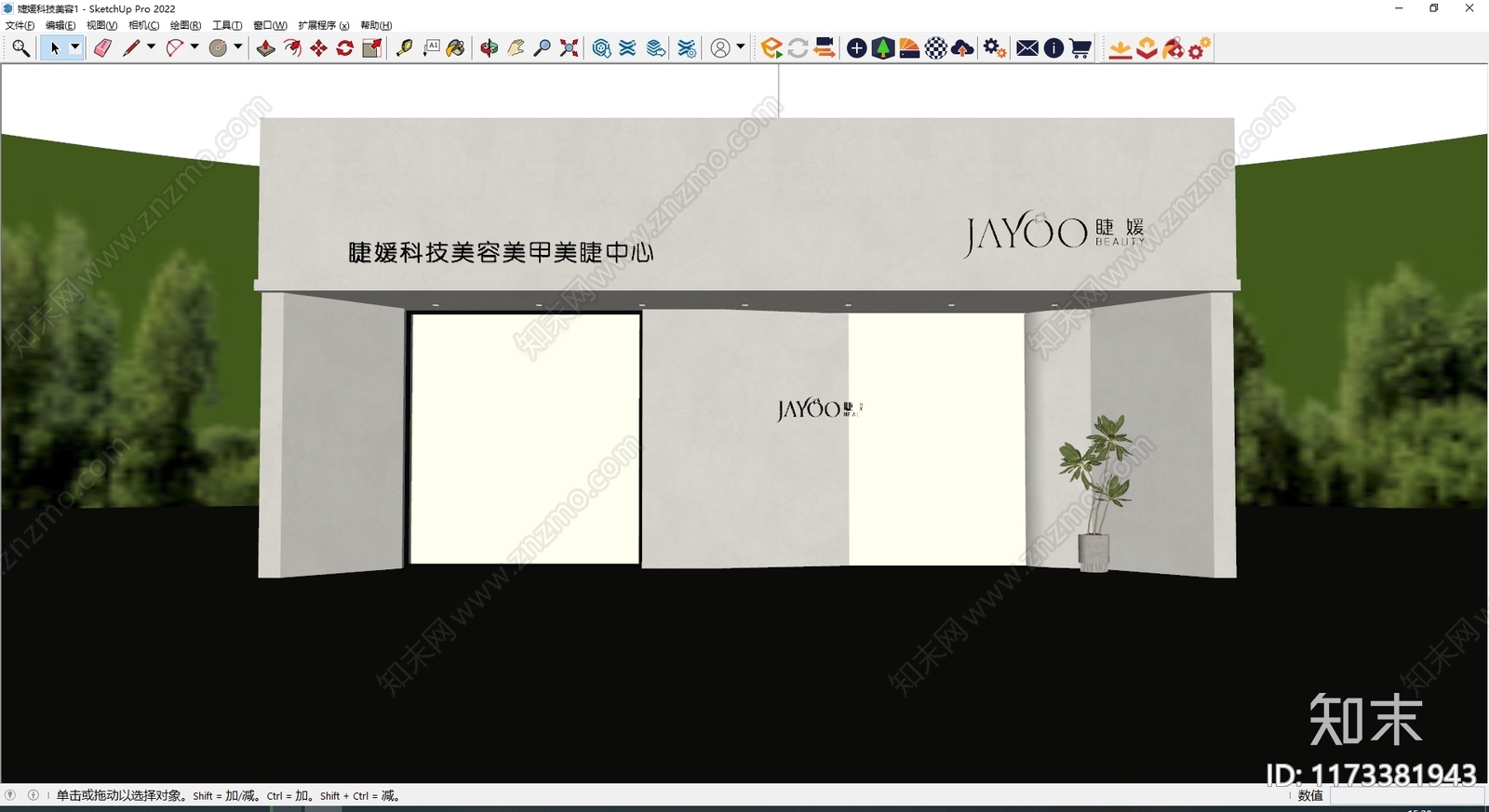Image resolution: width=1489 pixels, height=812 pixels.
Task: Open the 编辑(E) menu
Action: [x=60, y=25]
